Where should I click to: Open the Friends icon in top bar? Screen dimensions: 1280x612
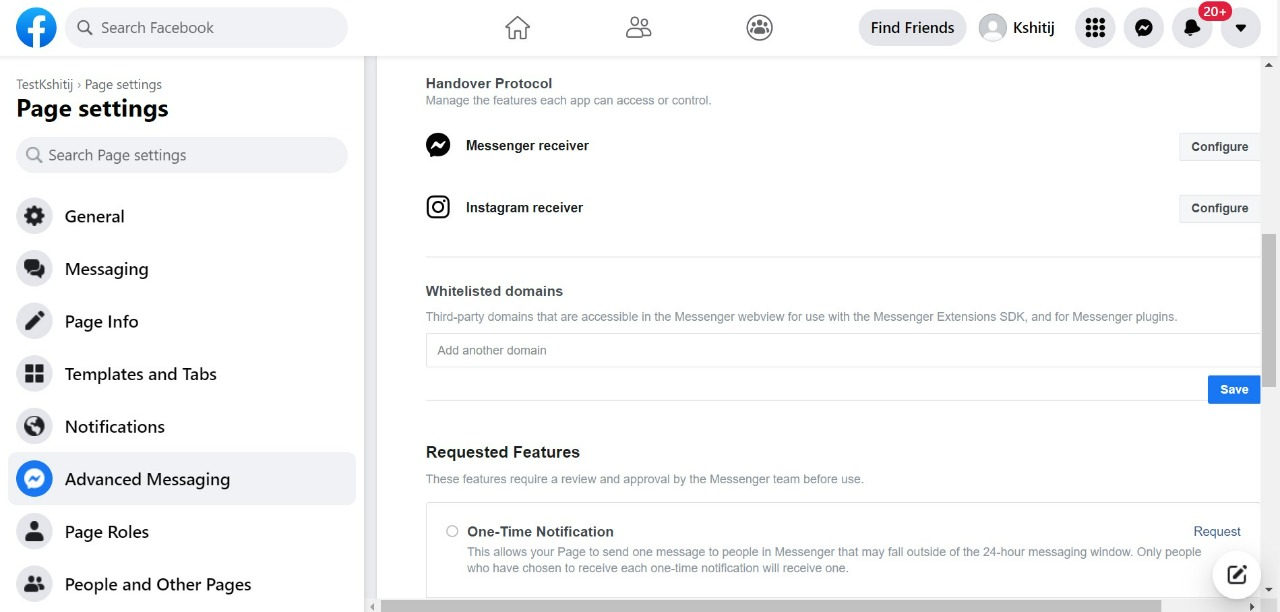638,28
